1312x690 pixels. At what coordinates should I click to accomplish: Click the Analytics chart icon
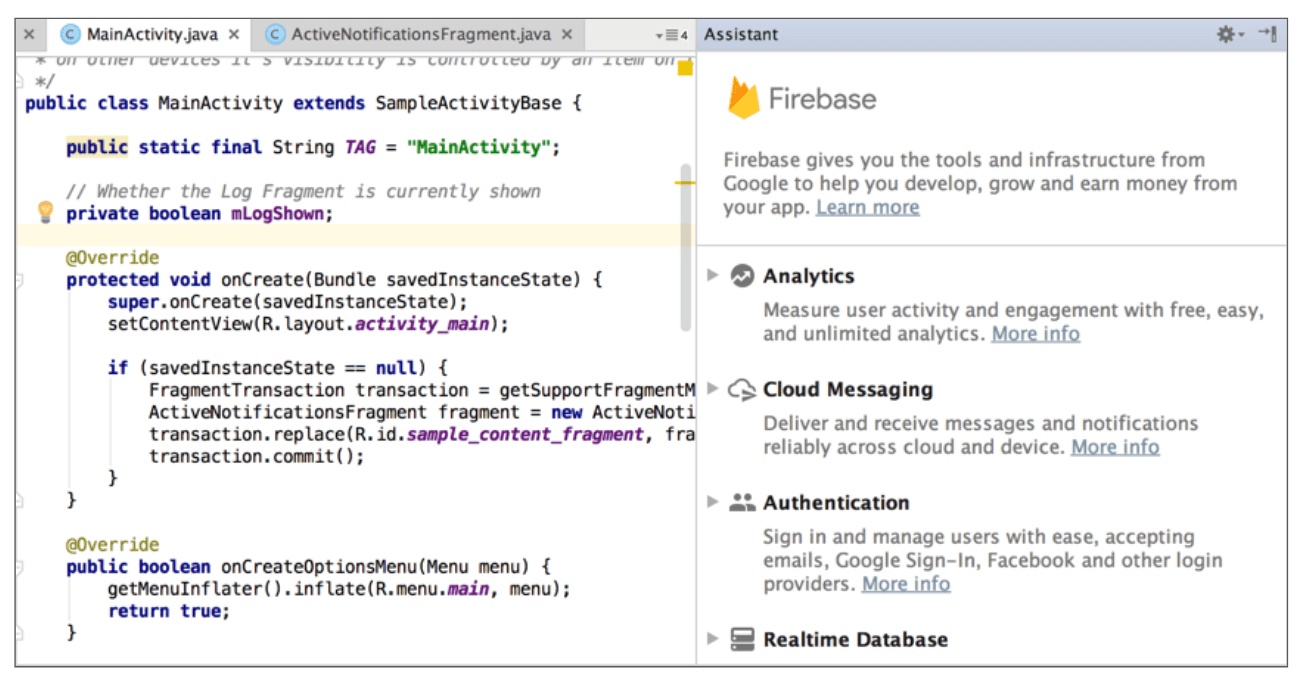[742, 276]
